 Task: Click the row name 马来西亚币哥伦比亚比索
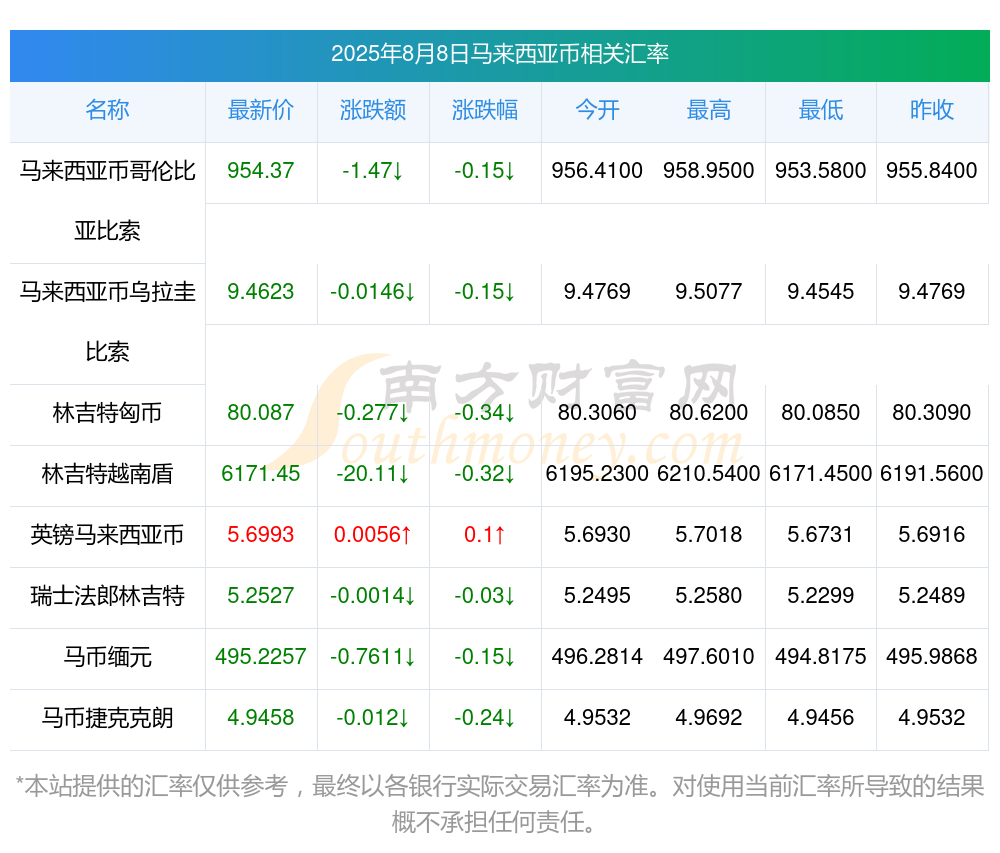click(x=107, y=201)
